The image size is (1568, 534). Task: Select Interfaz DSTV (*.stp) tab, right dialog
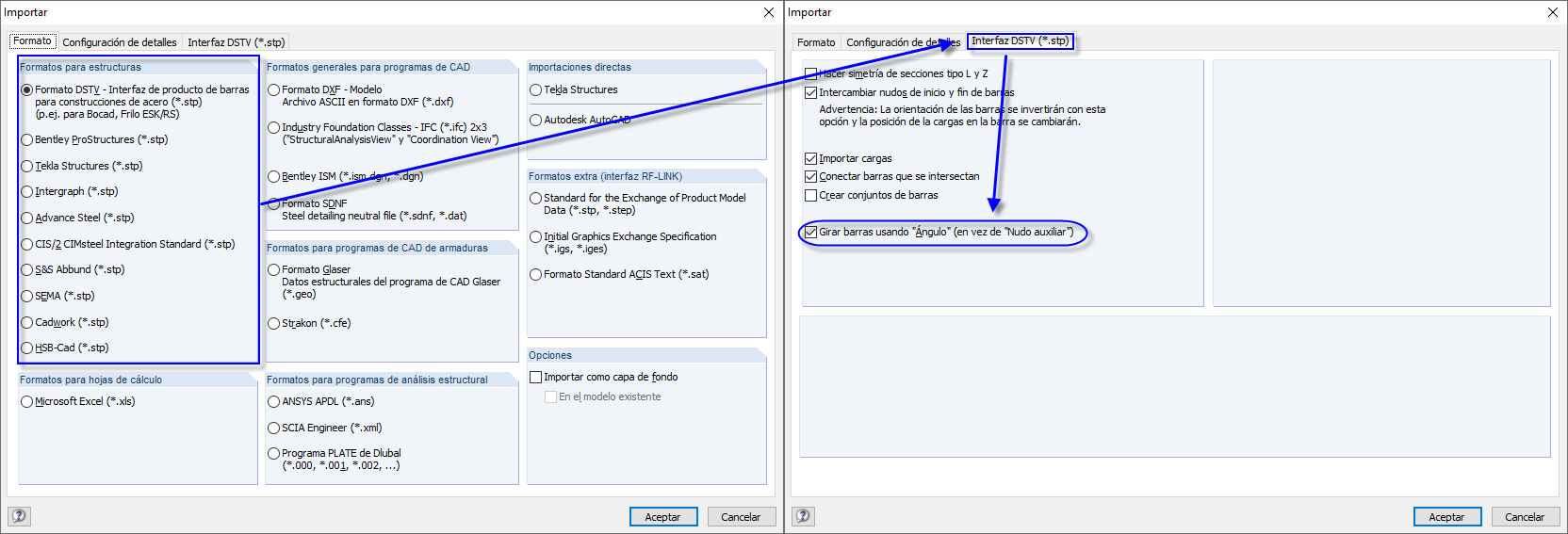(1021, 41)
